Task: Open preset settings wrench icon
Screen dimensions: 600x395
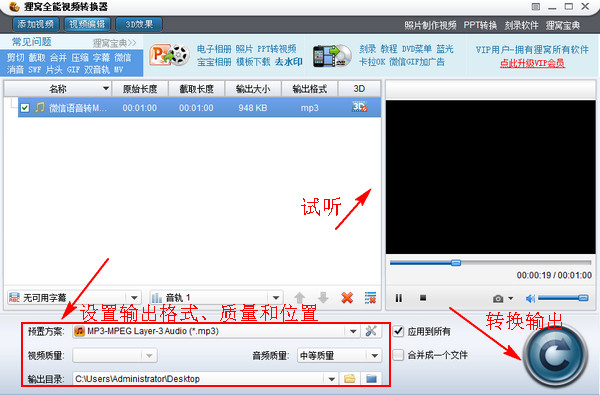Action: [x=371, y=331]
